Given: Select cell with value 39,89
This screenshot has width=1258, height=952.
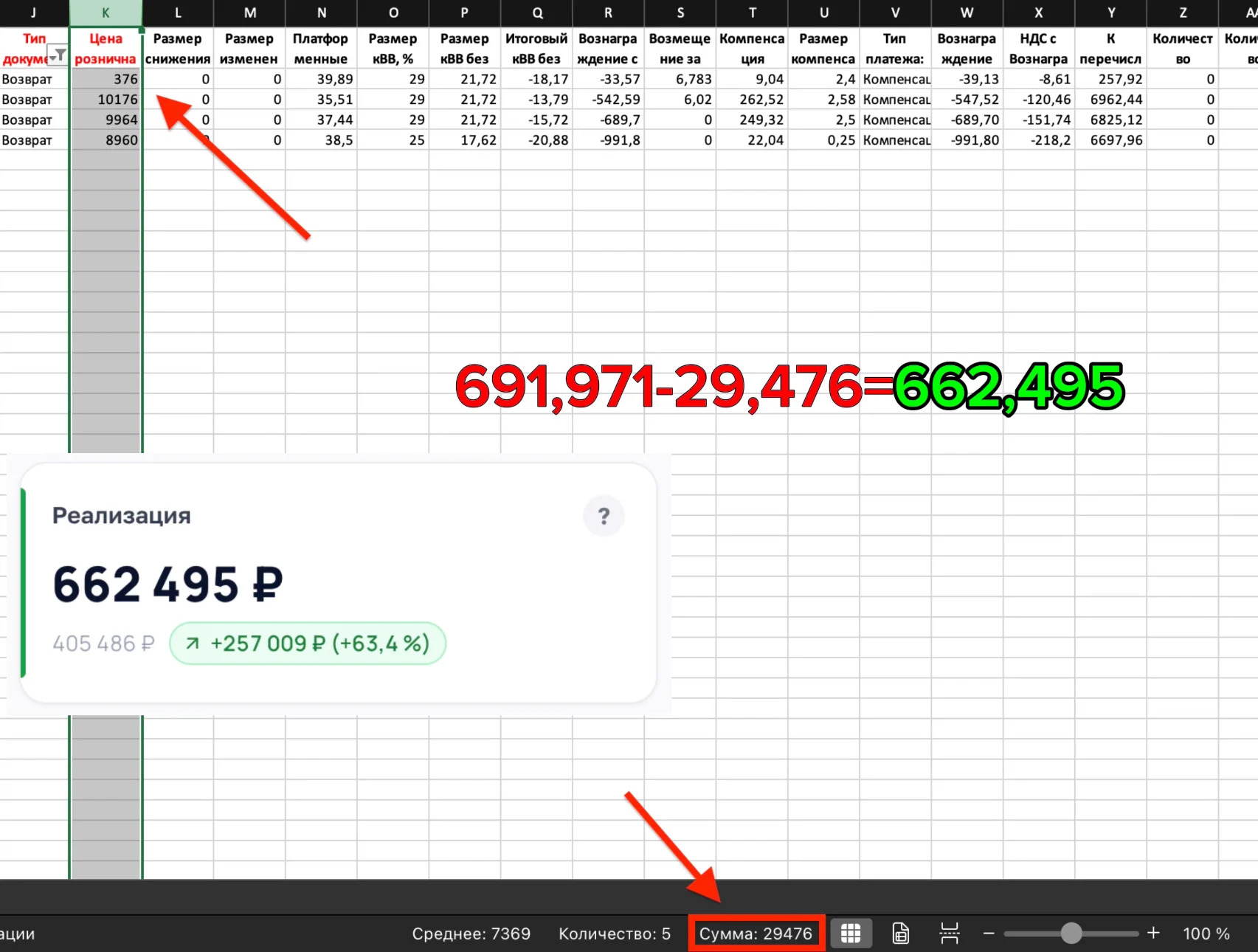Looking at the screenshot, I should tap(321, 79).
